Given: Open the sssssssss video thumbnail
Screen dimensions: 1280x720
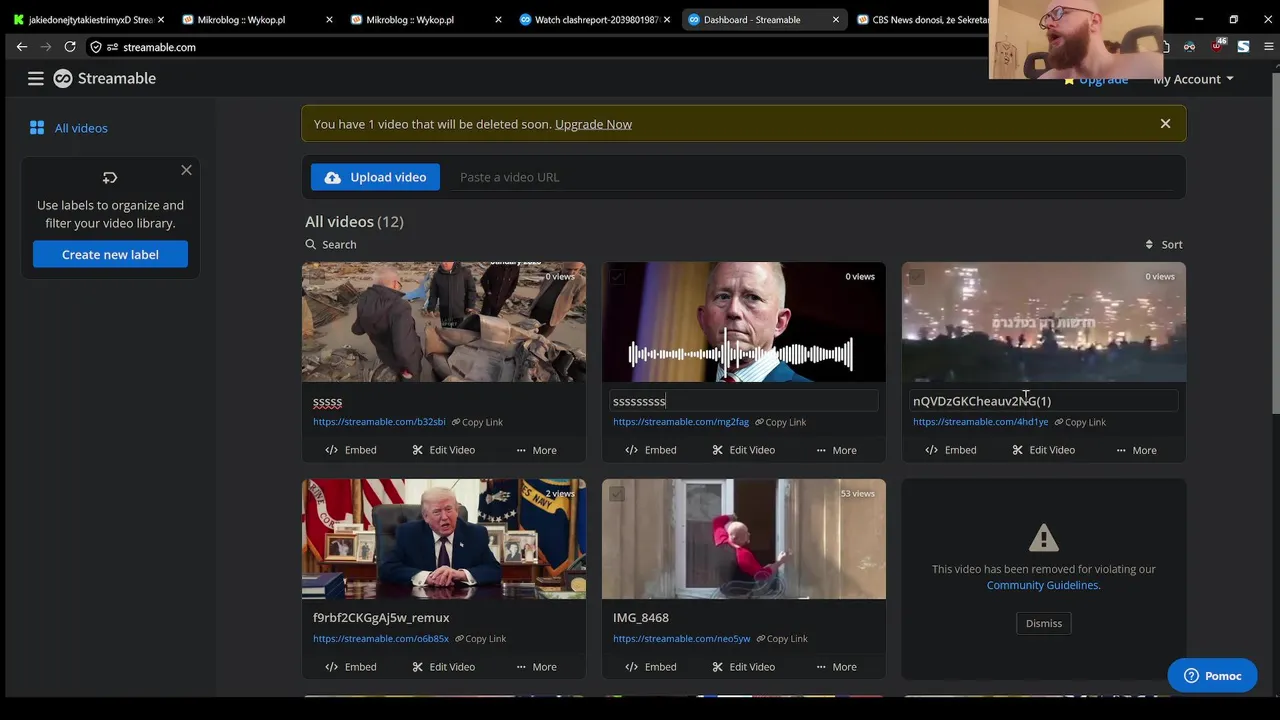Looking at the screenshot, I should click(744, 322).
